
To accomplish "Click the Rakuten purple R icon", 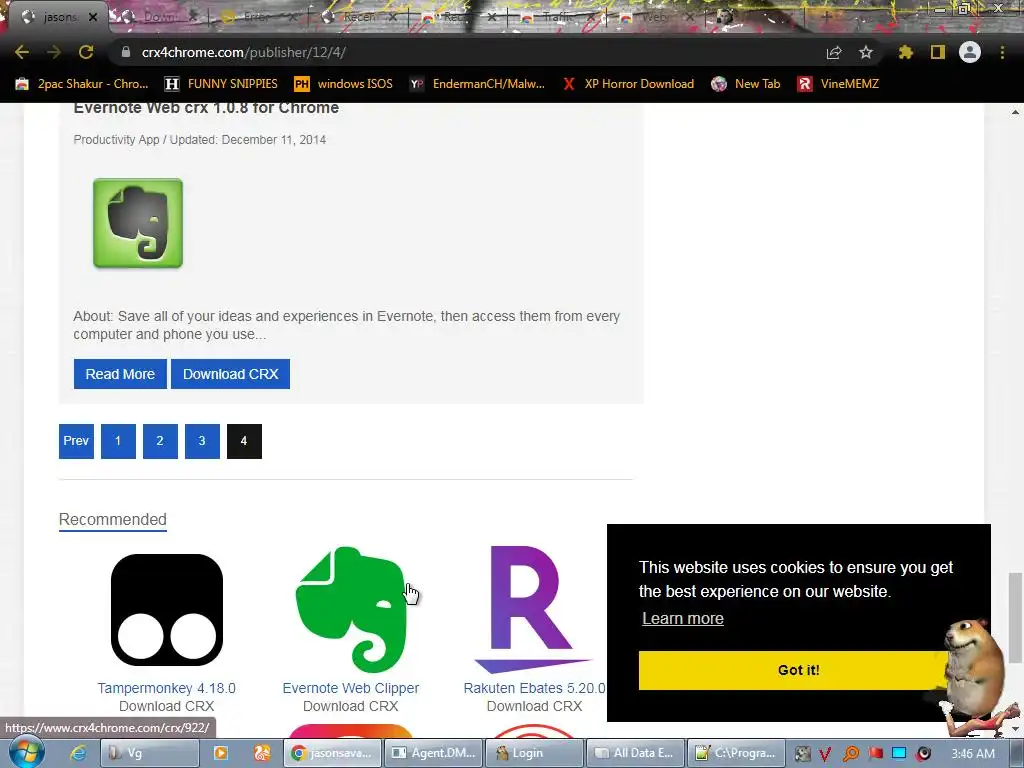I will [x=532, y=610].
